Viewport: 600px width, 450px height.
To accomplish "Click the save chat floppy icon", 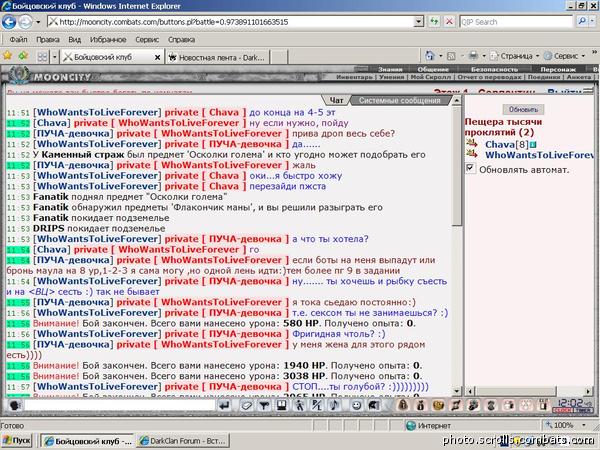I will tap(282, 405).
